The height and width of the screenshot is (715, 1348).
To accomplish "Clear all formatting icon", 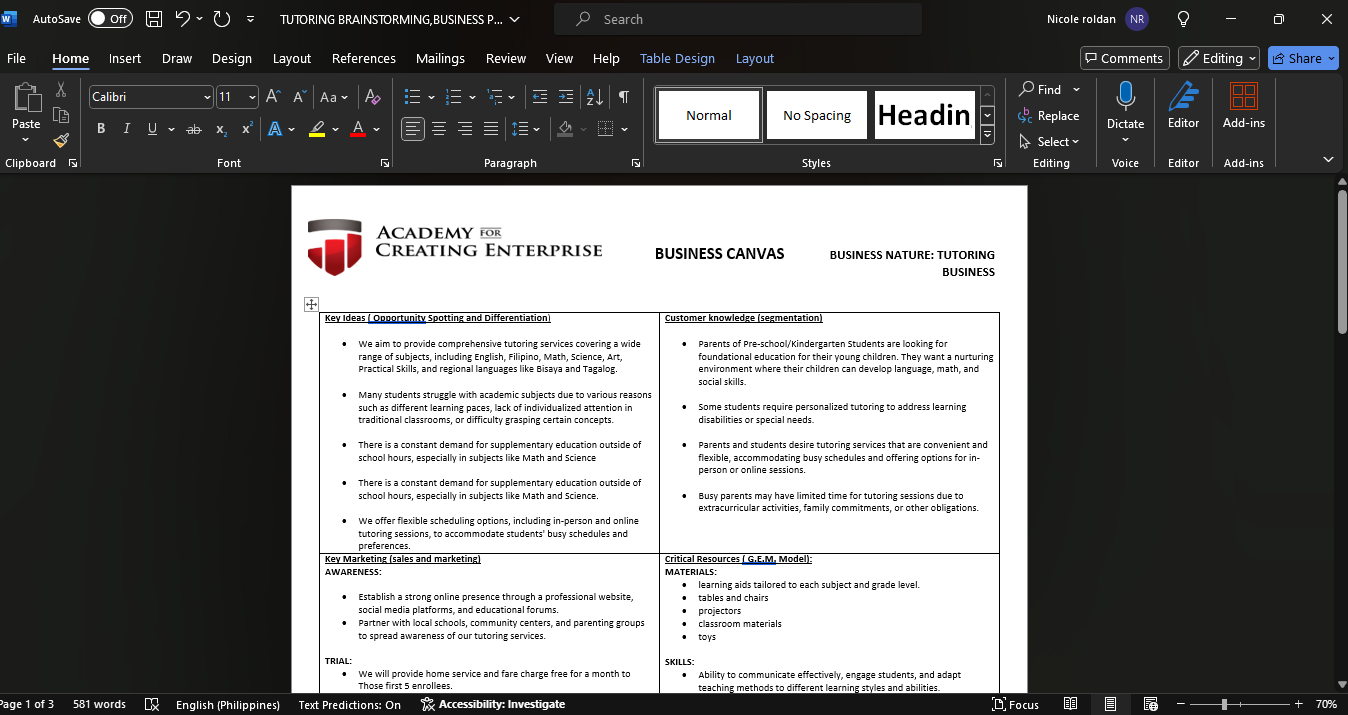I will [372, 97].
